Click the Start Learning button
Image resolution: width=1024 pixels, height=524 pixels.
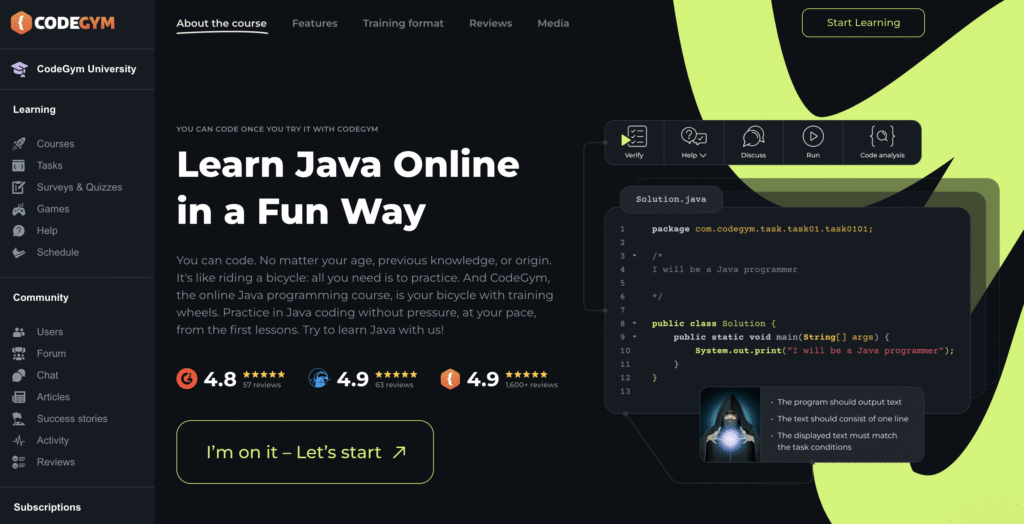863,23
